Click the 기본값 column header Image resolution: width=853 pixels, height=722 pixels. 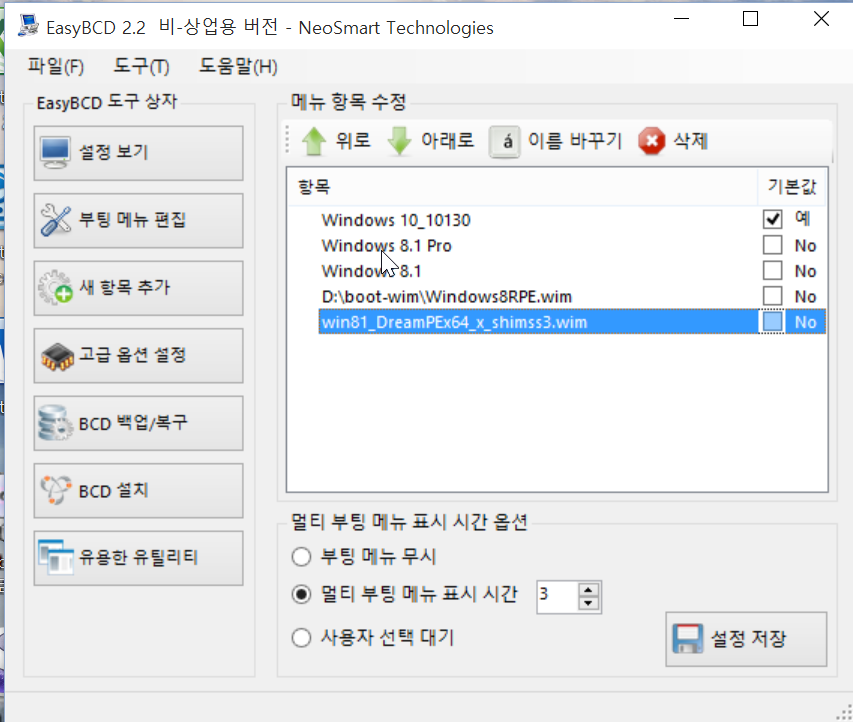pos(792,187)
